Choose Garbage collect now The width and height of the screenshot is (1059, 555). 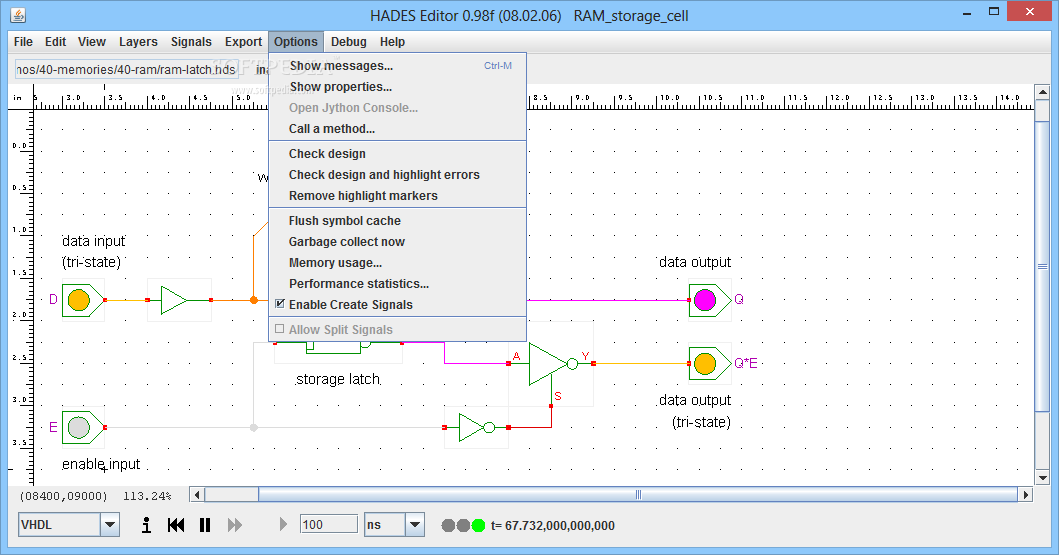(x=397, y=242)
